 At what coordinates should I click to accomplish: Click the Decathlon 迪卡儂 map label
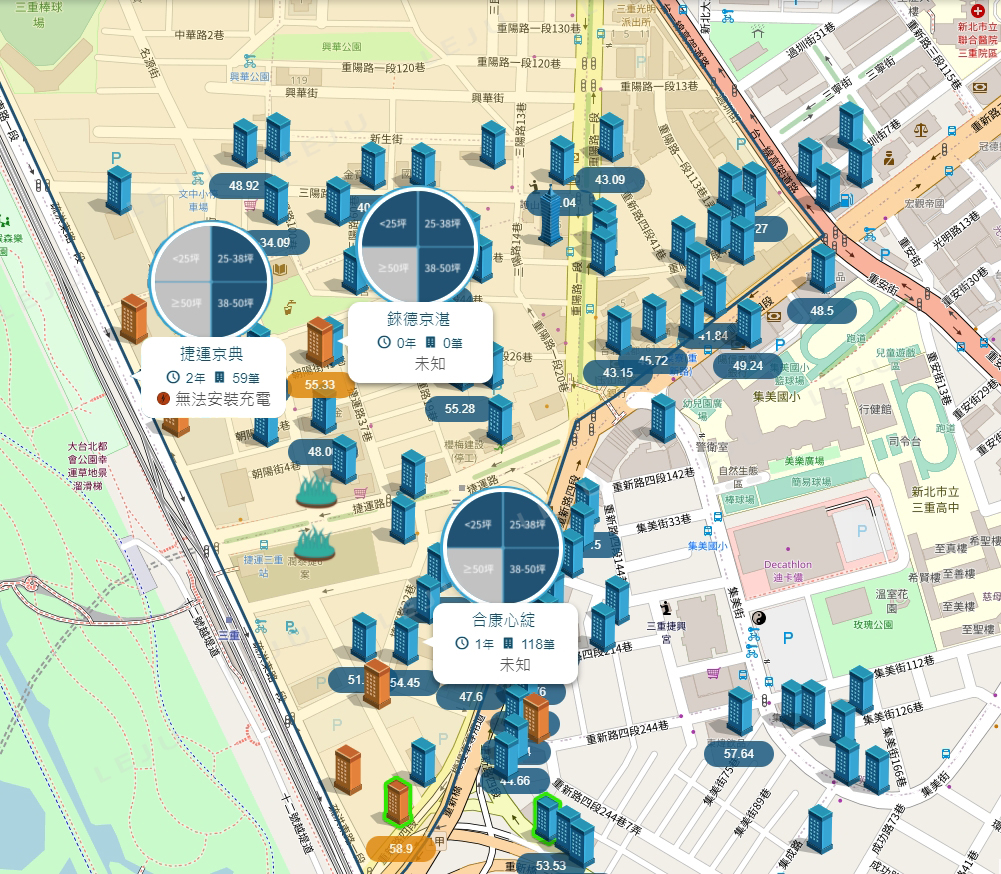(788, 571)
